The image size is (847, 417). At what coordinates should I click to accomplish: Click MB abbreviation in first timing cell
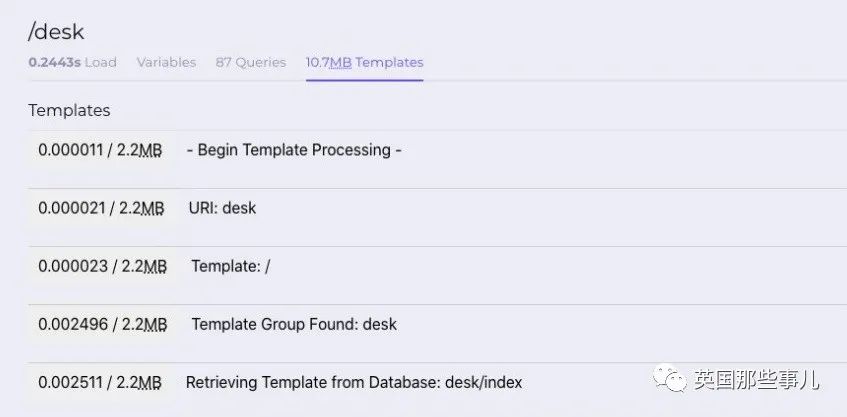(x=150, y=150)
